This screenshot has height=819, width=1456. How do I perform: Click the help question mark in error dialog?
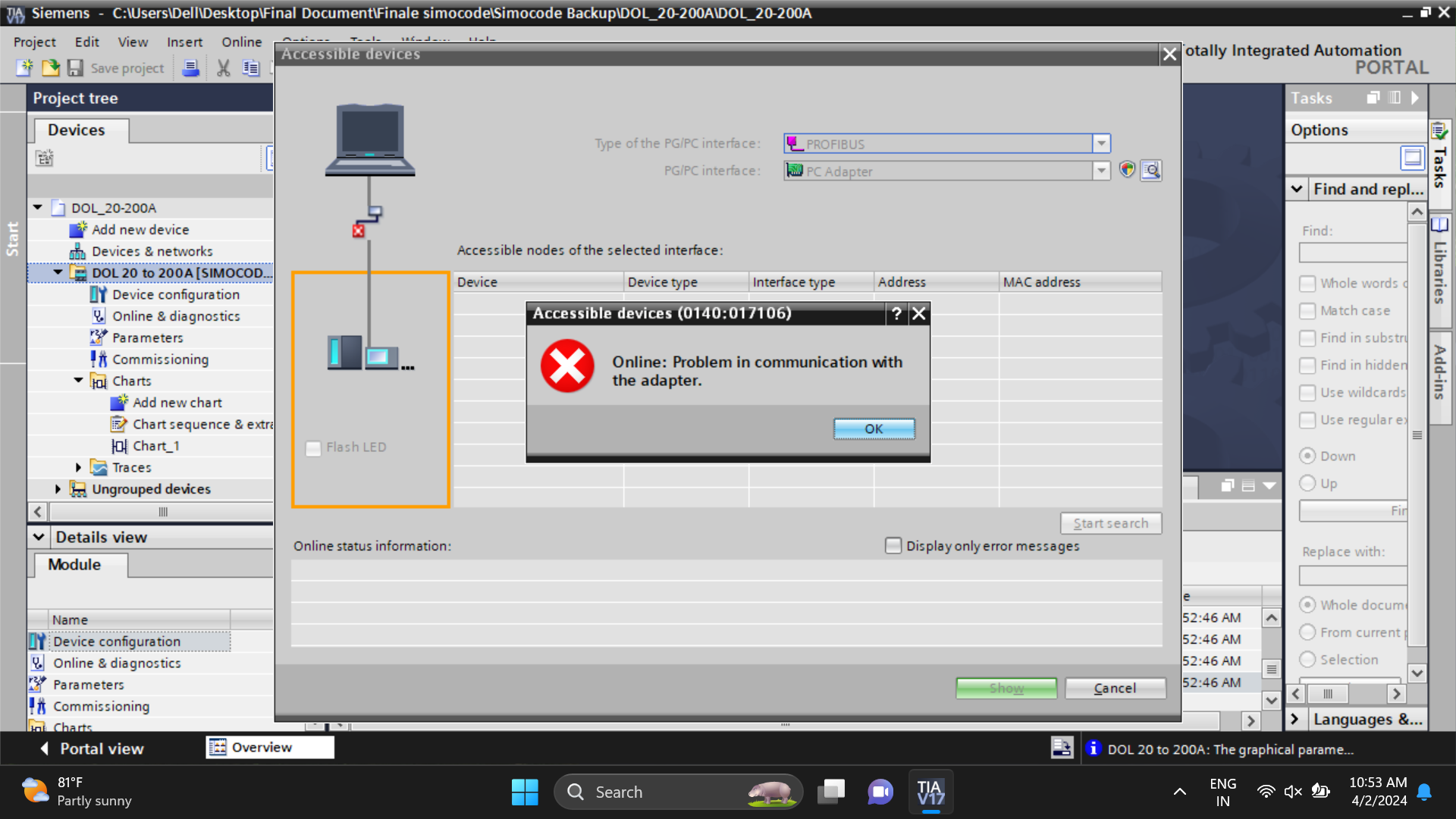point(896,313)
